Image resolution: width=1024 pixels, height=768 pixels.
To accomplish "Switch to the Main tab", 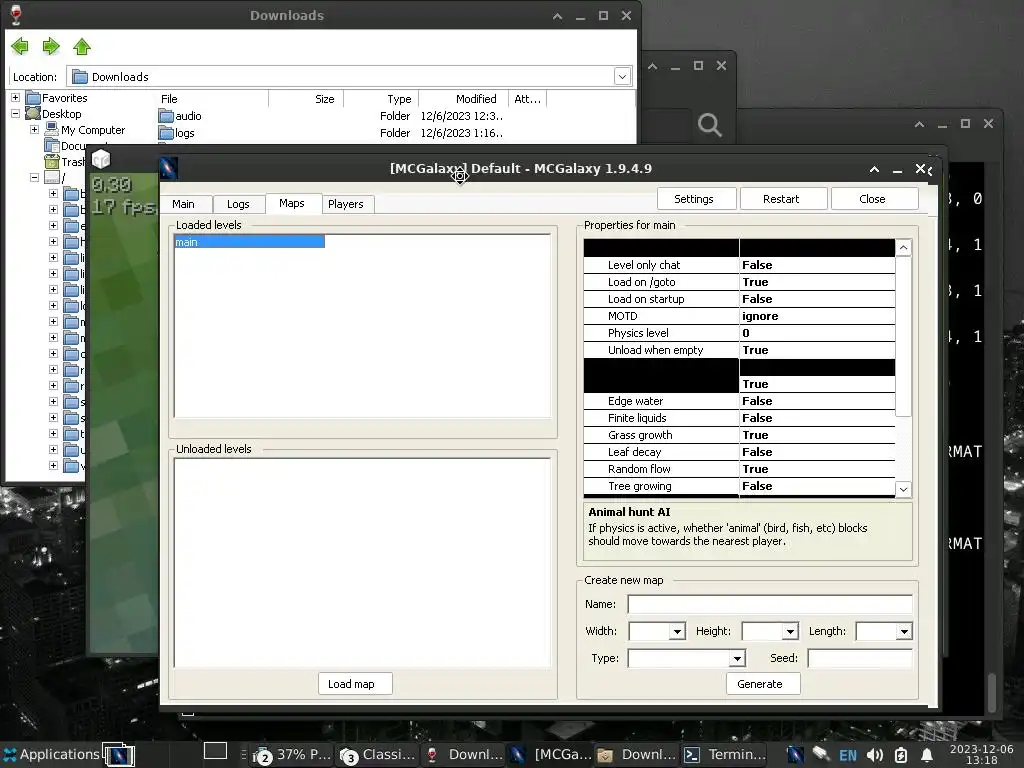I will [184, 204].
